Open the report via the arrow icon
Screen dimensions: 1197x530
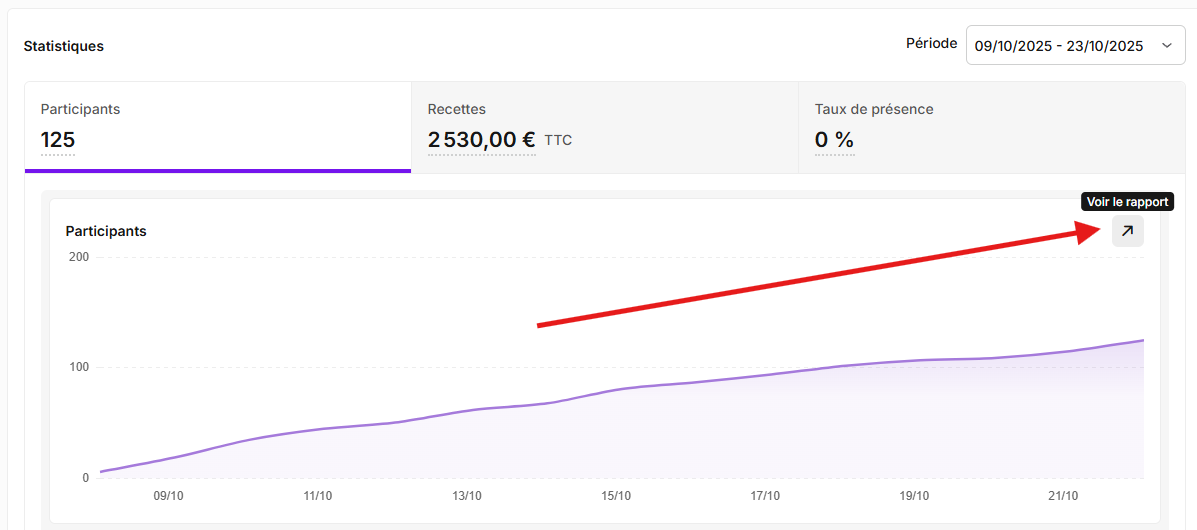pos(1128,231)
